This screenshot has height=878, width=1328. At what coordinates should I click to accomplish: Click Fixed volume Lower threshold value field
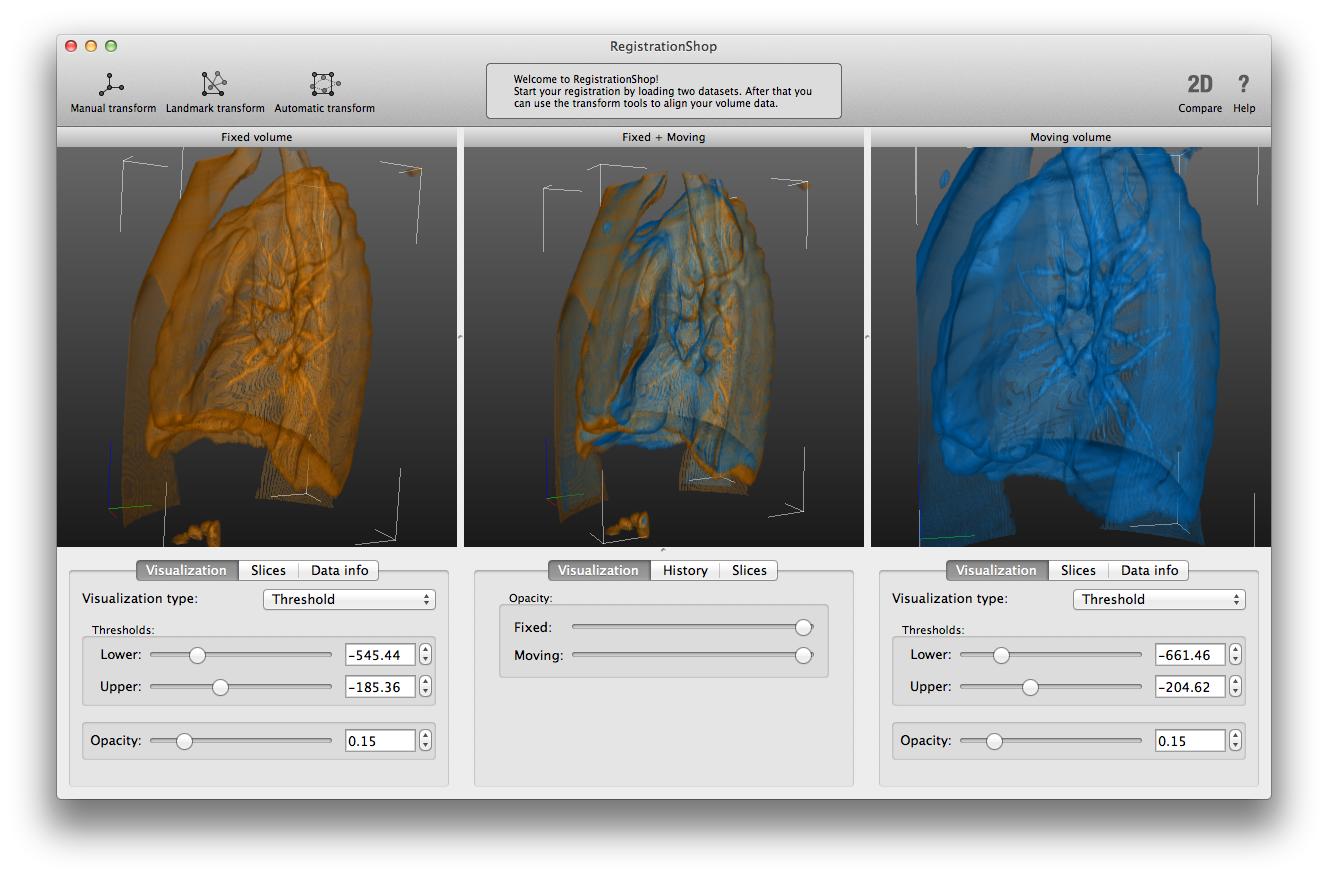(x=379, y=655)
